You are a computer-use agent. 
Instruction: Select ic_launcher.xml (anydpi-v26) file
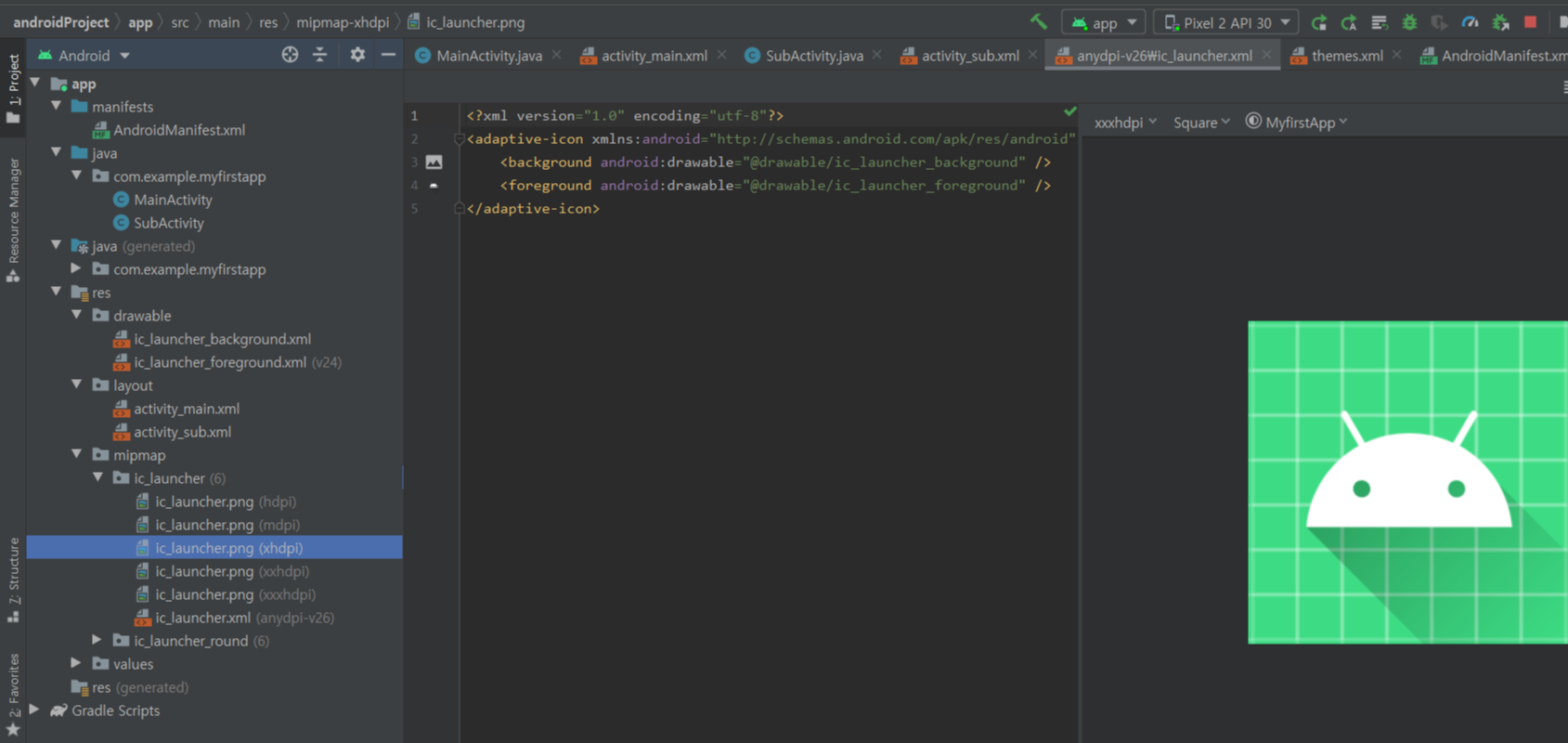coord(235,618)
